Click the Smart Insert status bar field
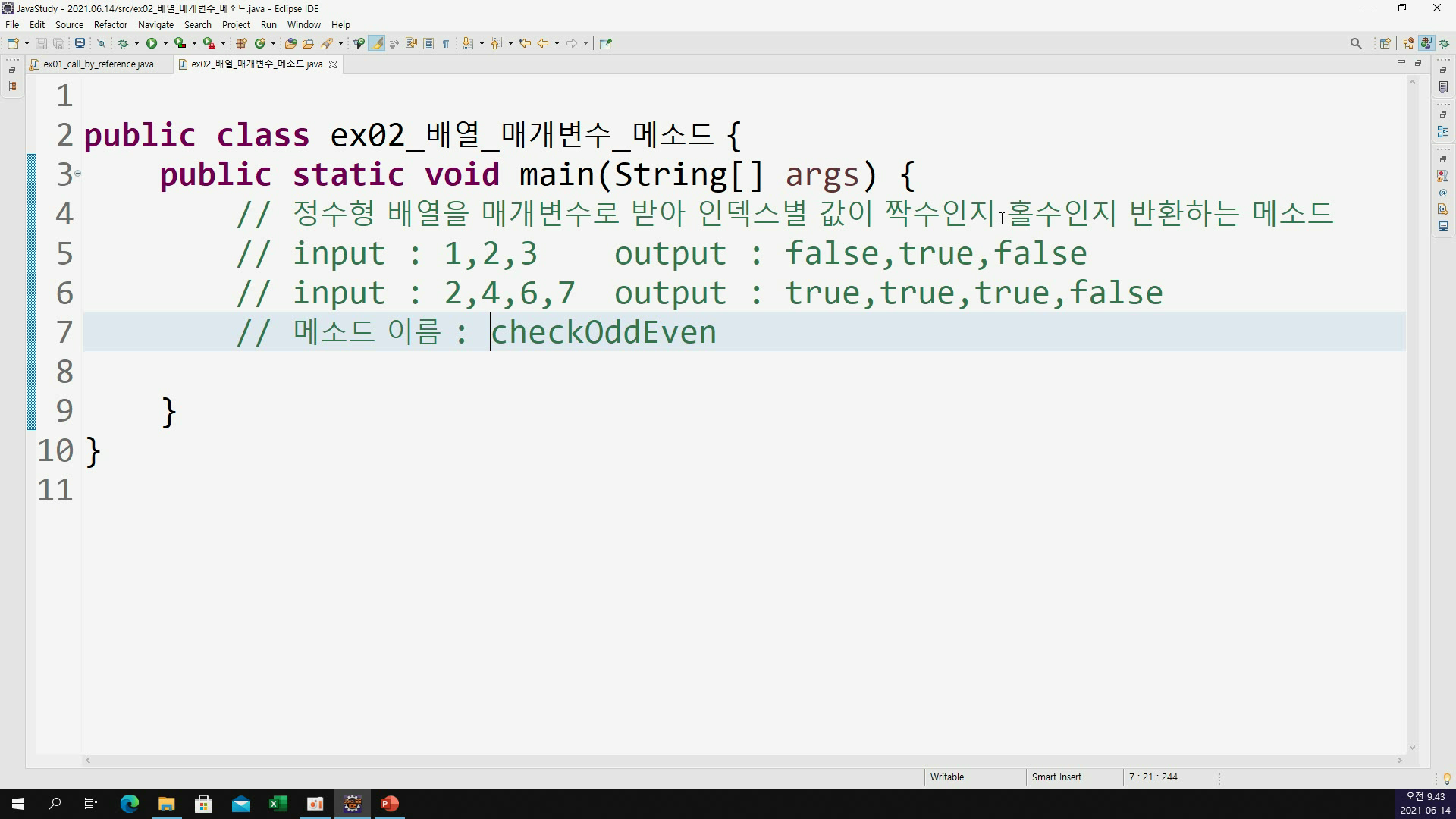 (x=1056, y=777)
